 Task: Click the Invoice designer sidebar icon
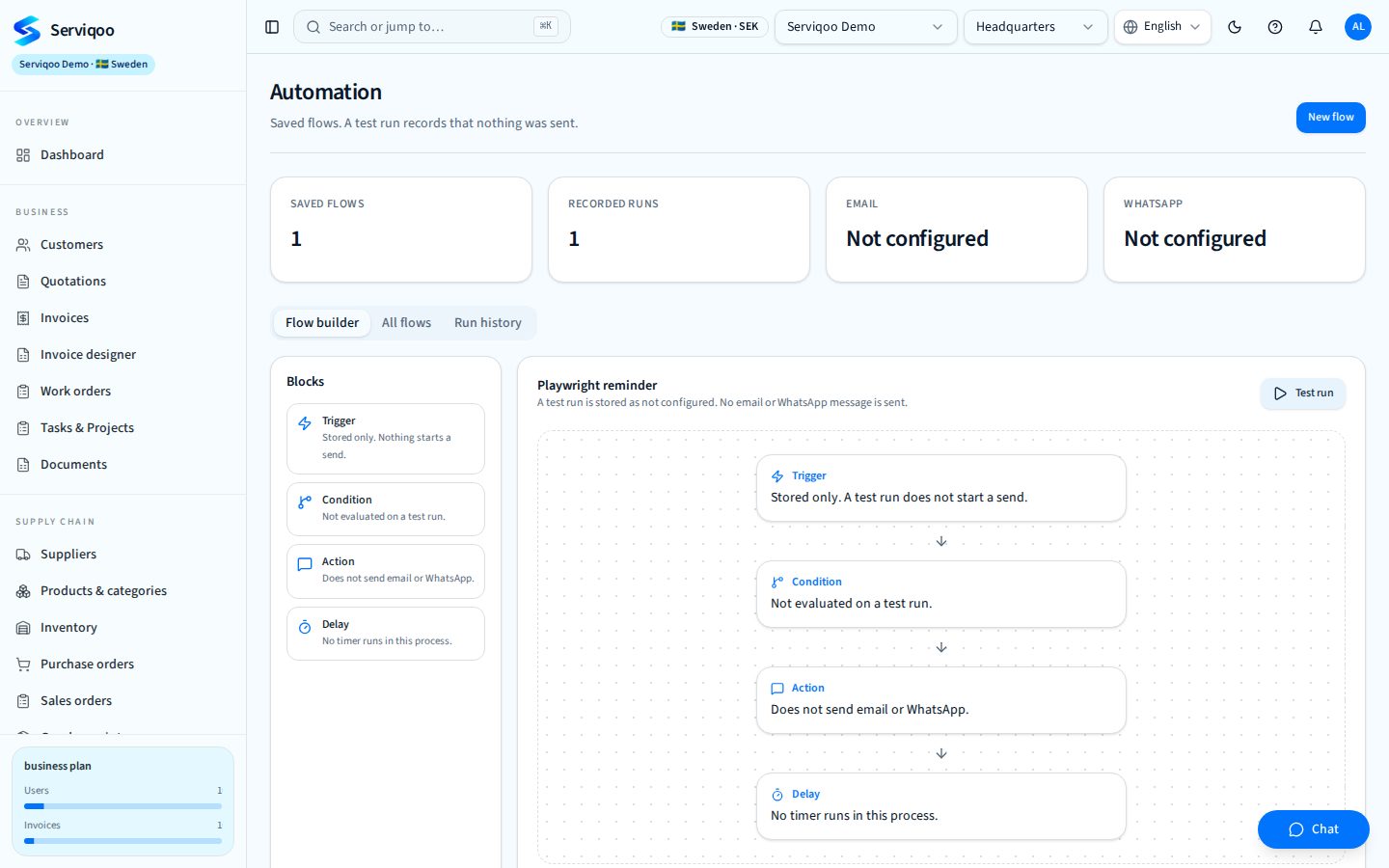(x=23, y=355)
